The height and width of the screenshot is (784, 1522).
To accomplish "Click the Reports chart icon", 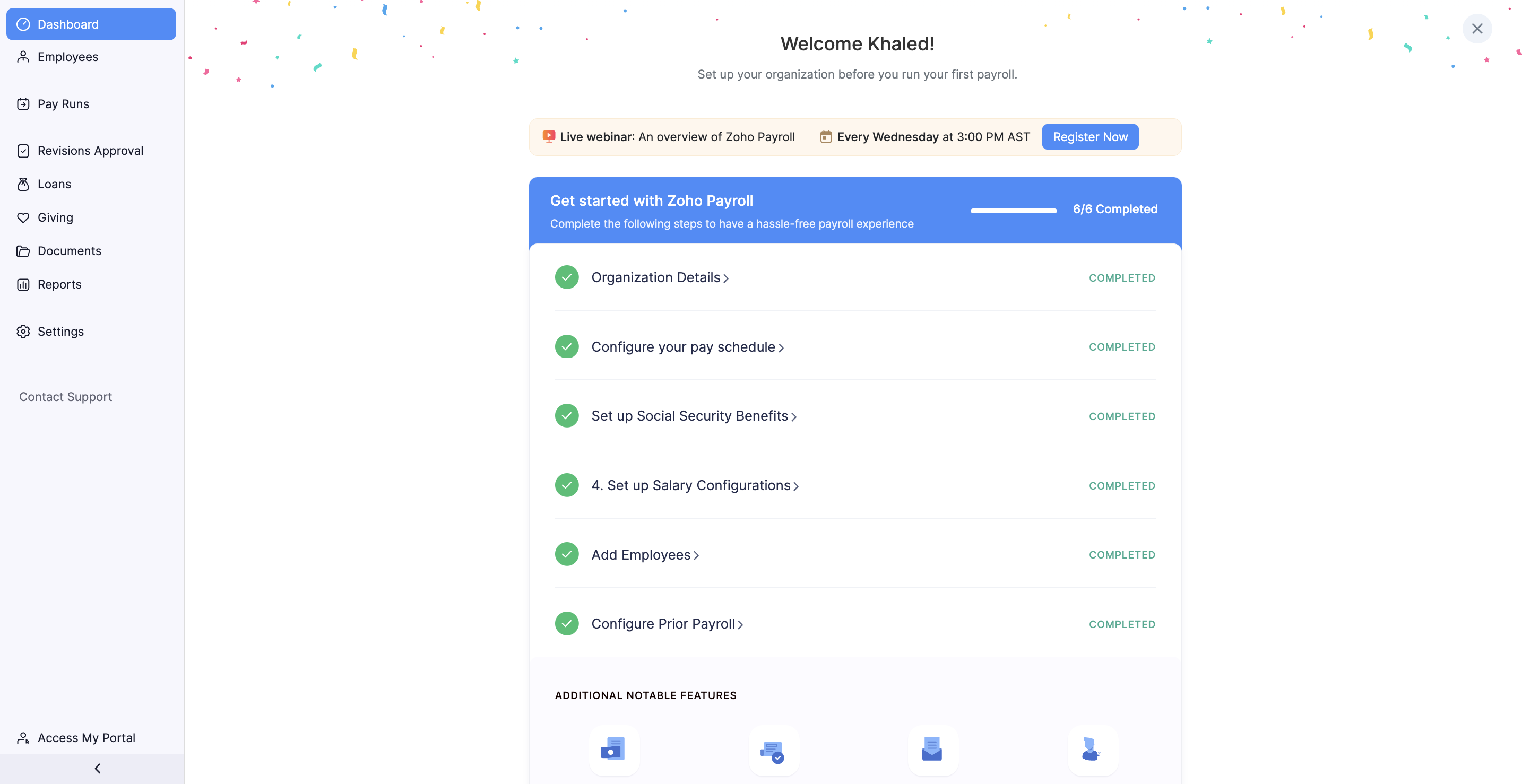I will pyautogui.click(x=23, y=284).
